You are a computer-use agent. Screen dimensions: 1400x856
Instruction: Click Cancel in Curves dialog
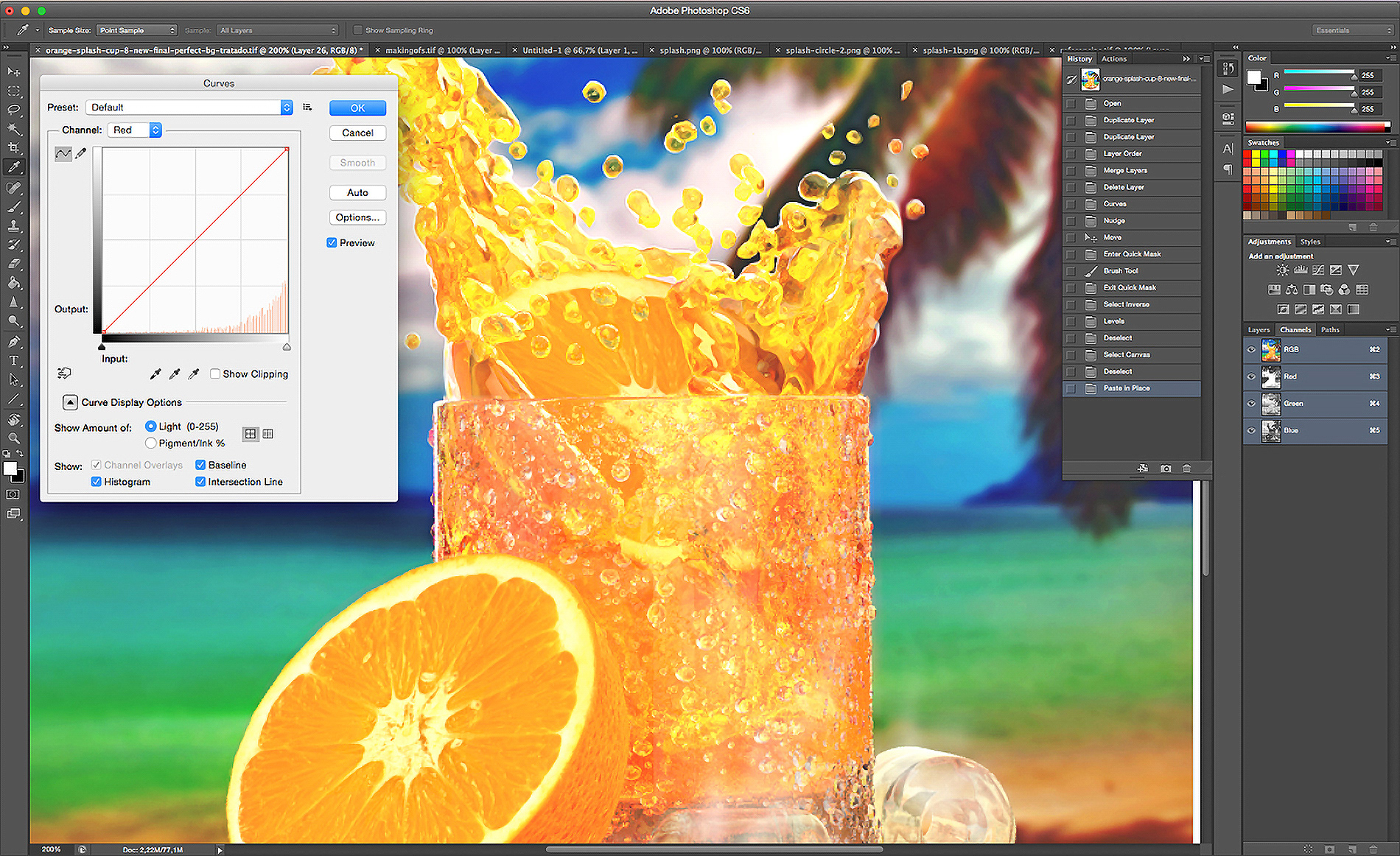click(x=357, y=133)
